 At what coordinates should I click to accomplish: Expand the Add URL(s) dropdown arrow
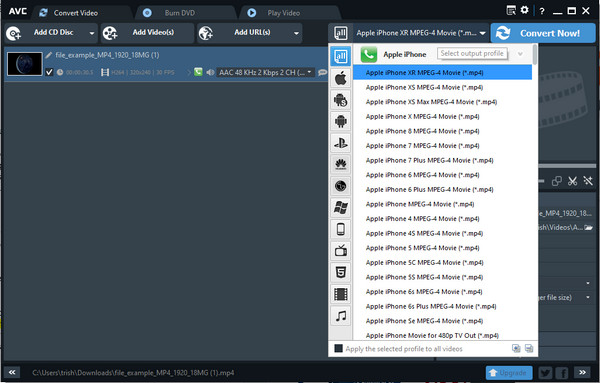296,33
